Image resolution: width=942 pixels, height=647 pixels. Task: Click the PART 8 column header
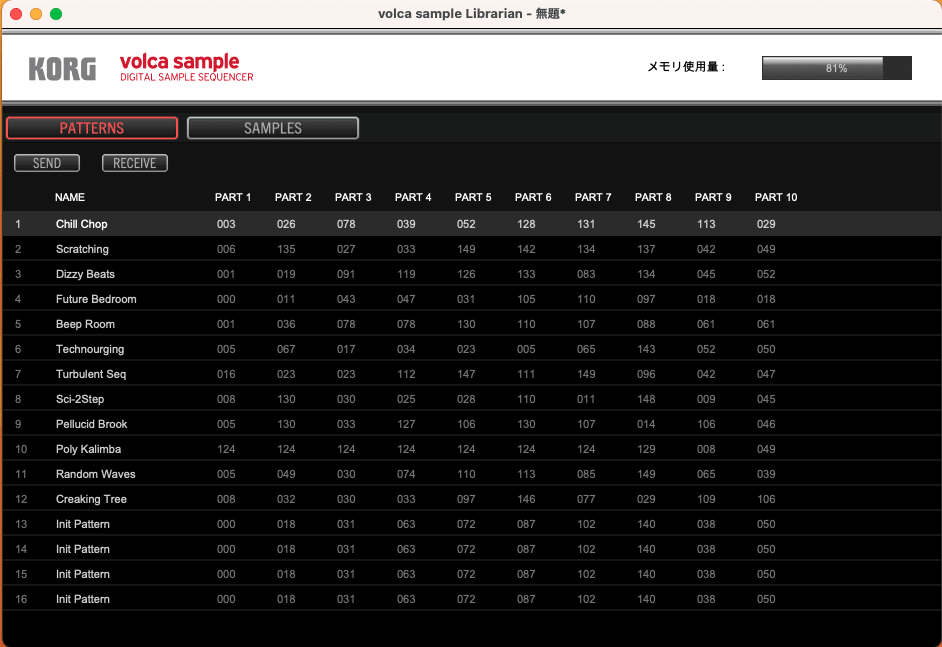[x=653, y=197]
